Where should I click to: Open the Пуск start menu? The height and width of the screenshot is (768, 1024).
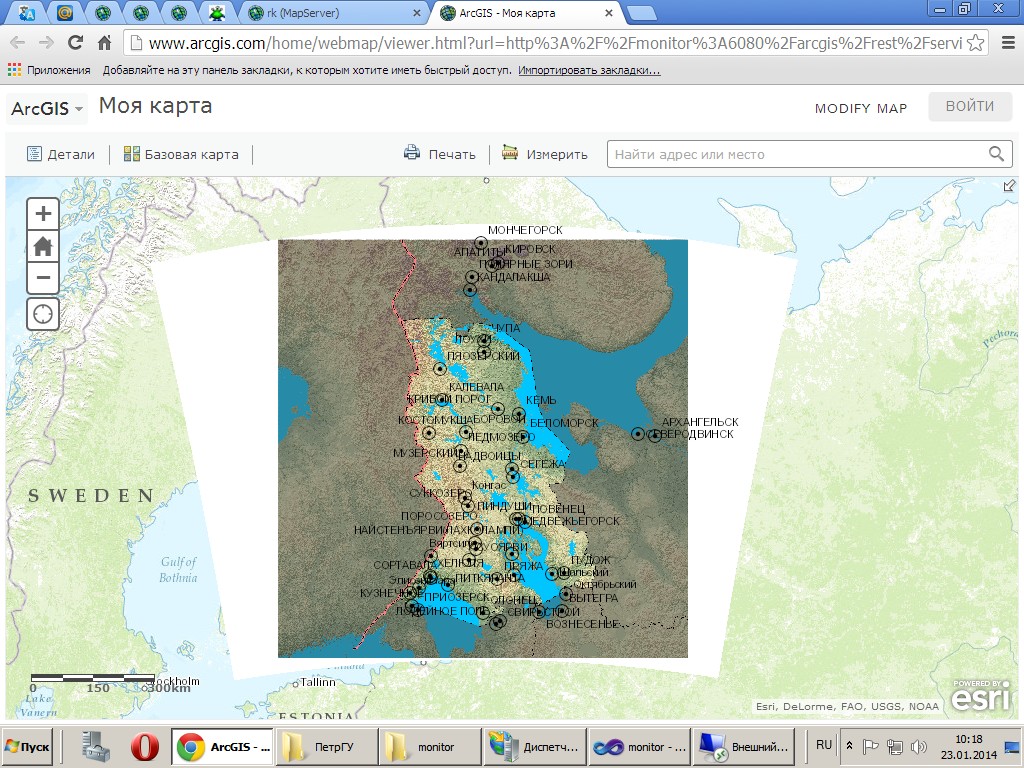pyautogui.click(x=28, y=746)
